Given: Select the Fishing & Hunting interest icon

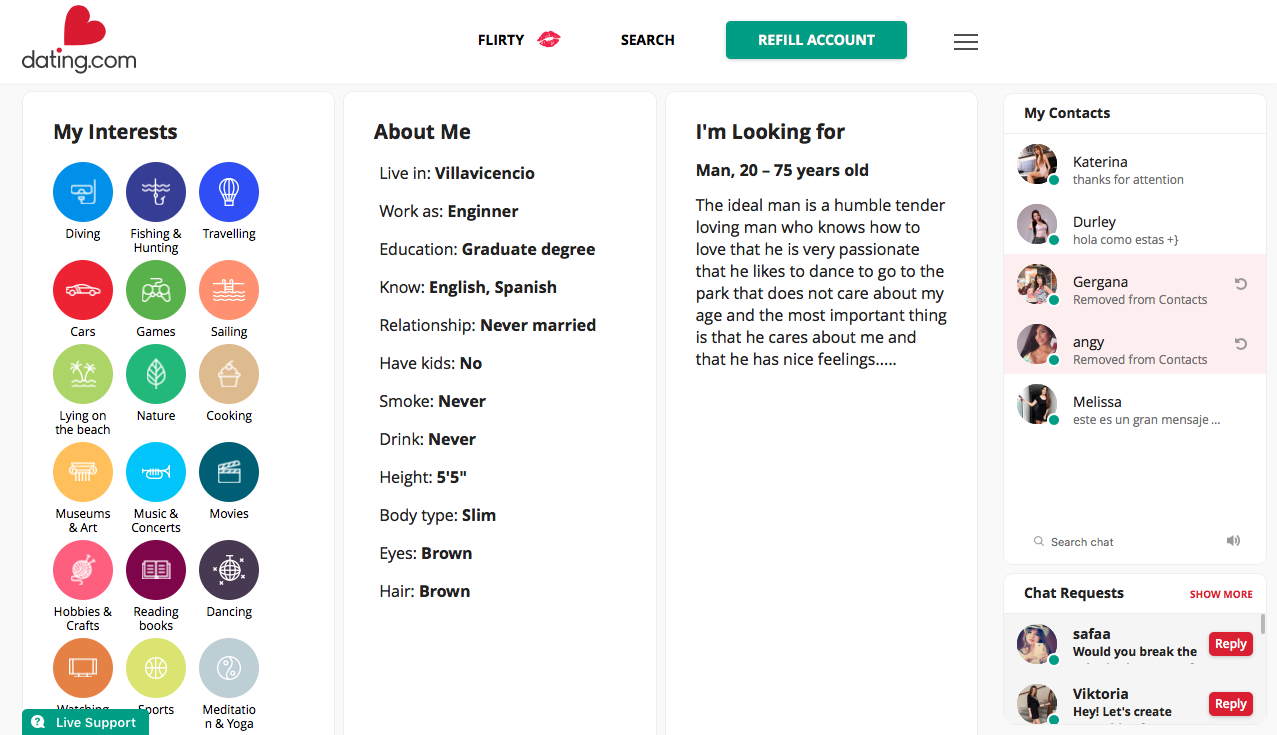Looking at the screenshot, I should click(x=156, y=191).
